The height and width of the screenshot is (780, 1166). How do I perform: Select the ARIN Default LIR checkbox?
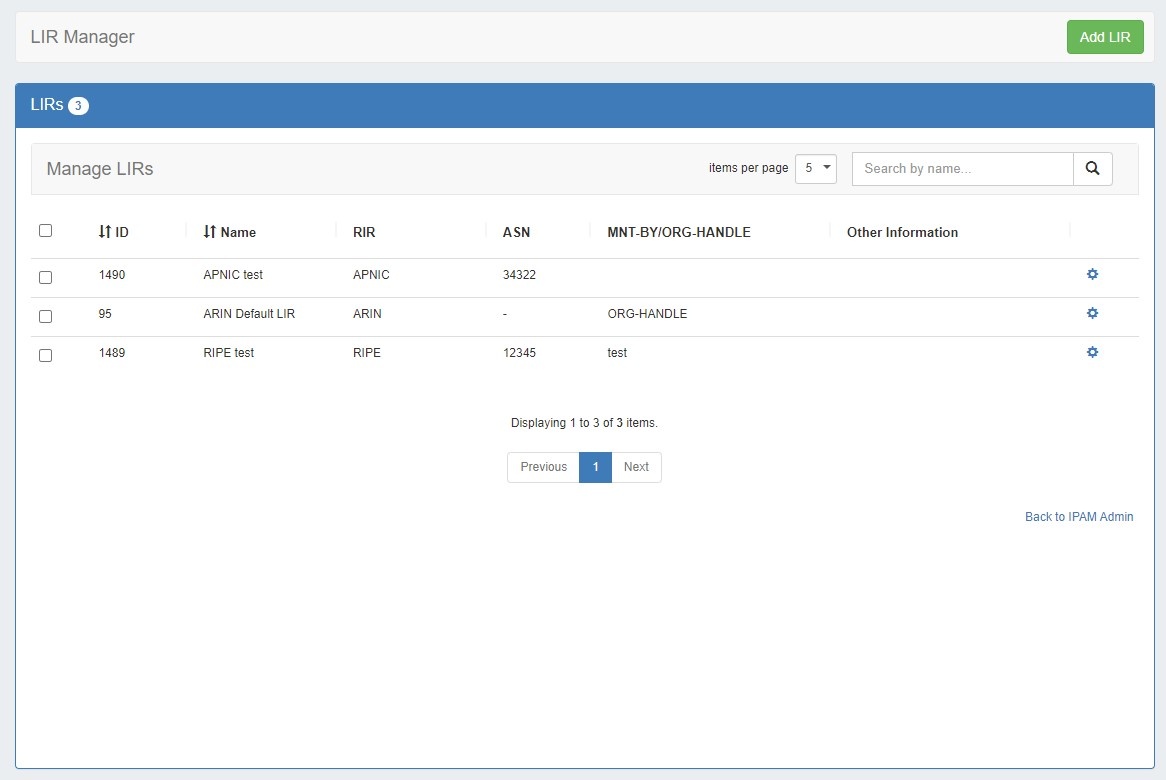tap(45, 316)
